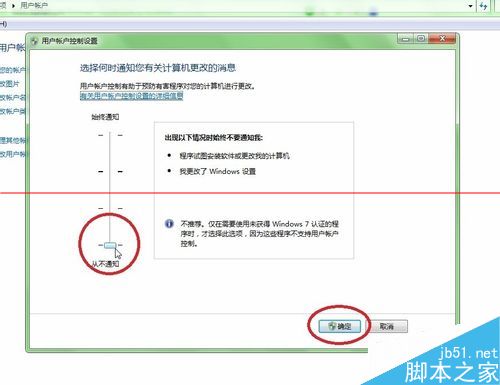Image resolution: width=500 pixels, height=385 pixels.
Task: Set the slider to the third notch
Action: pyautogui.click(x=110, y=208)
